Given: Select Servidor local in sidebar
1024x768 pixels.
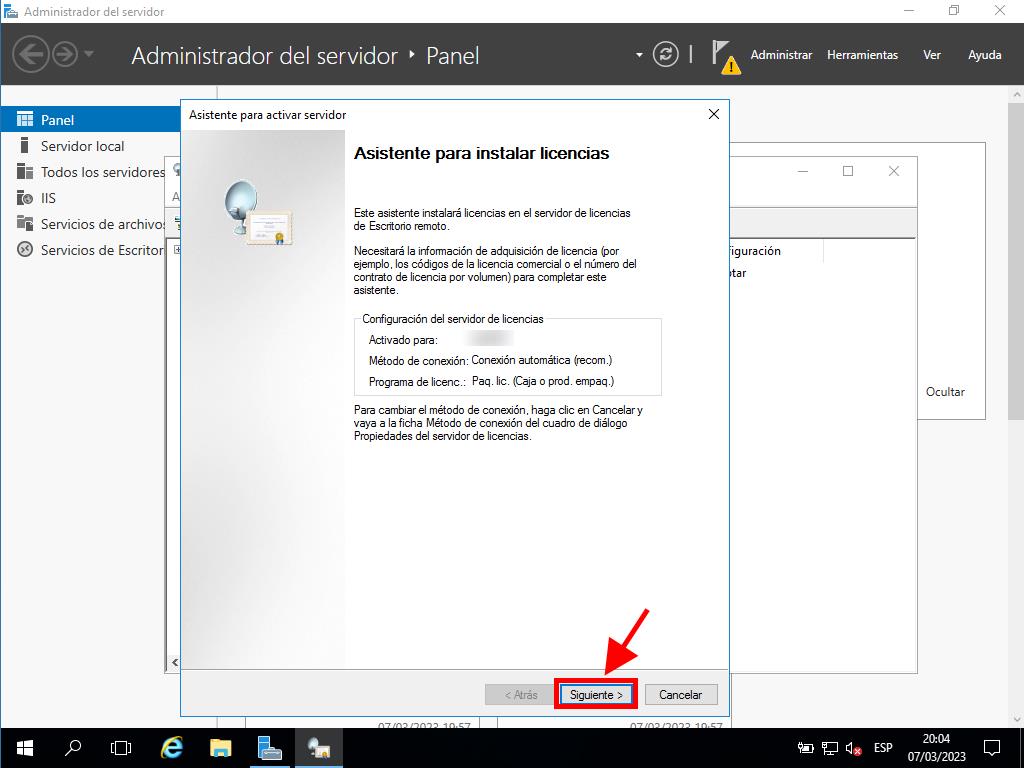Looking at the screenshot, I should click(x=82, y=146).
